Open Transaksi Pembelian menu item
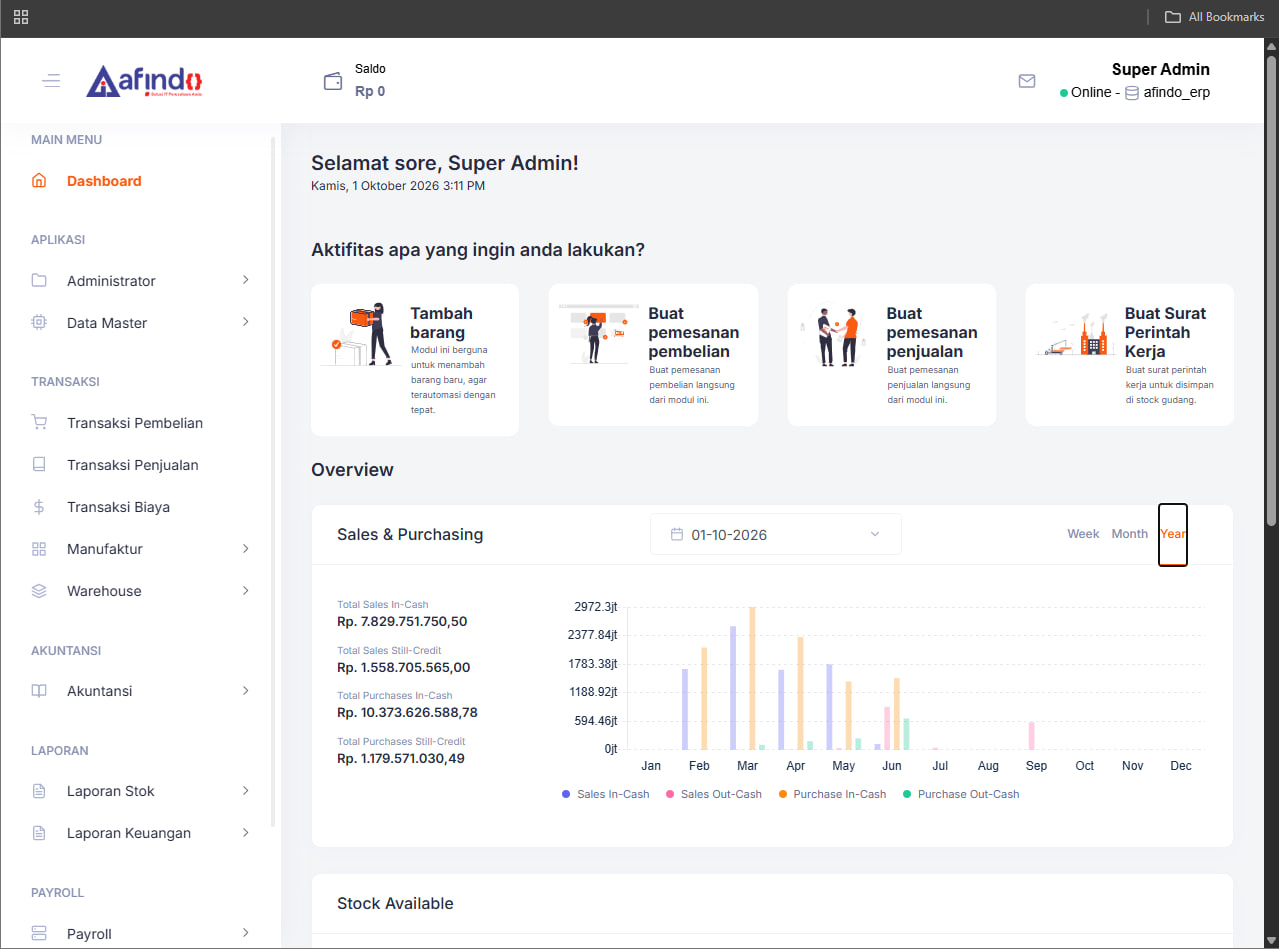Image resolution: width=1279 pixels, height=949 pixels. click(x=135, y=423)
